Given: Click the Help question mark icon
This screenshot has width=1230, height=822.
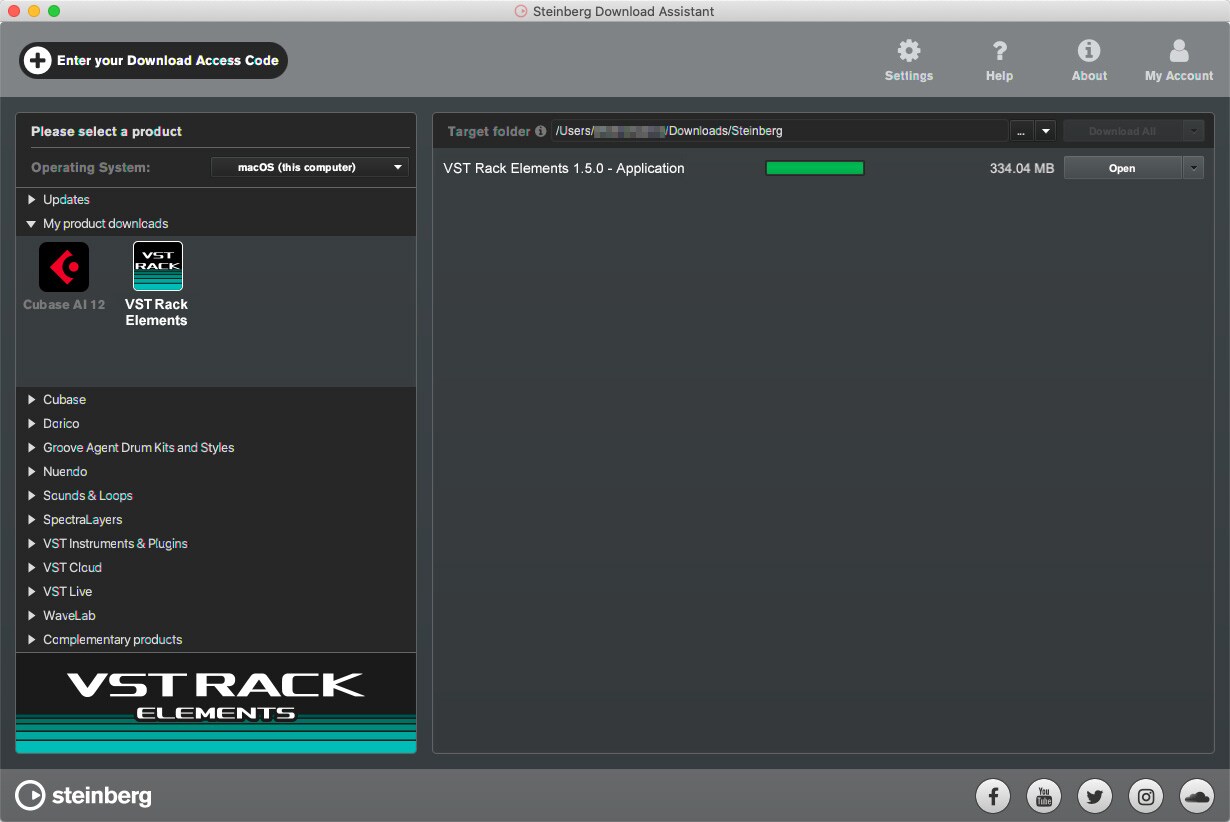Looking at the screenshot, I should (999, 51).
